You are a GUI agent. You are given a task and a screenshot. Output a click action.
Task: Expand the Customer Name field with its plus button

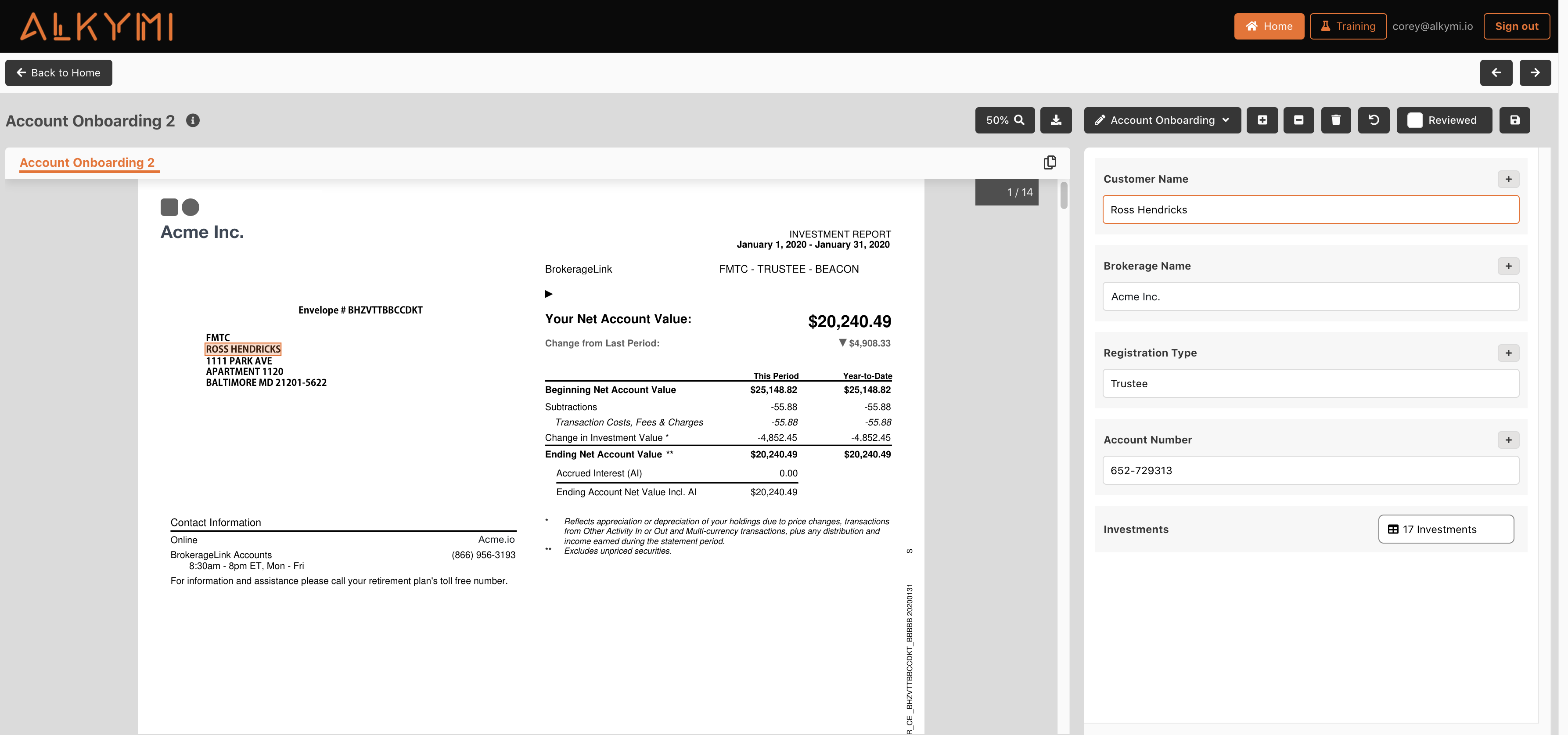point(1509,179)
